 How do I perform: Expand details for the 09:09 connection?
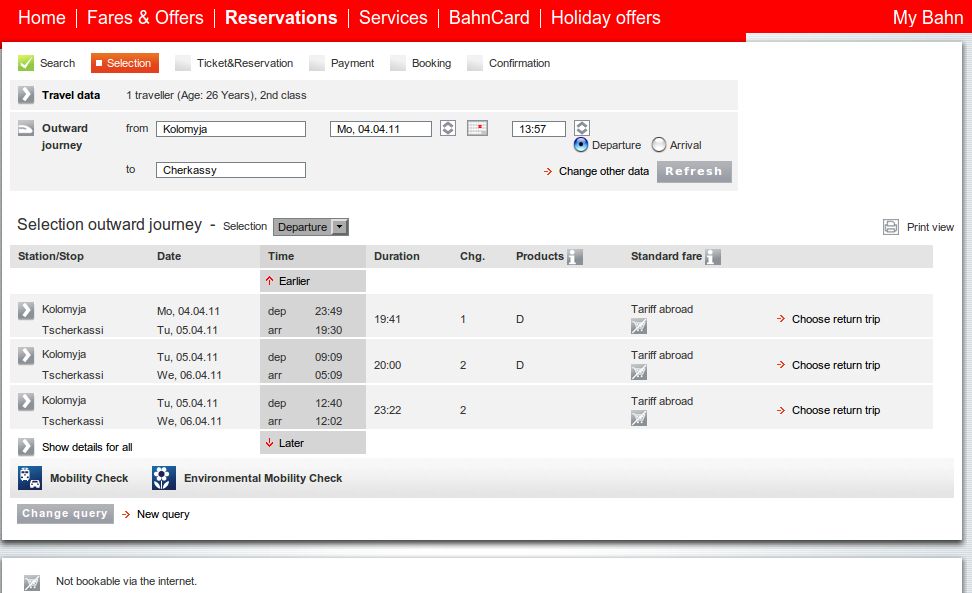[25, 356]
